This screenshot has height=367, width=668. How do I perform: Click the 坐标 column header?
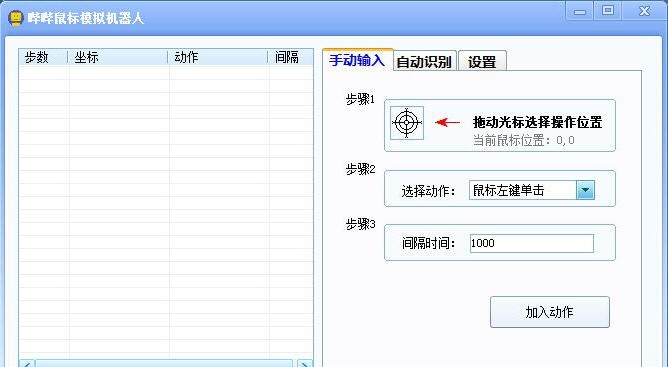pyautogui.click(x=118, y=57)
